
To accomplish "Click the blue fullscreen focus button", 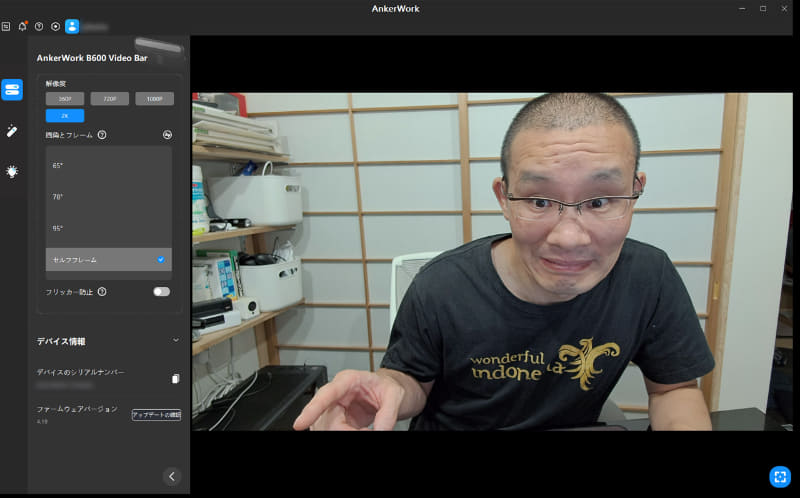I will (780, 477).
